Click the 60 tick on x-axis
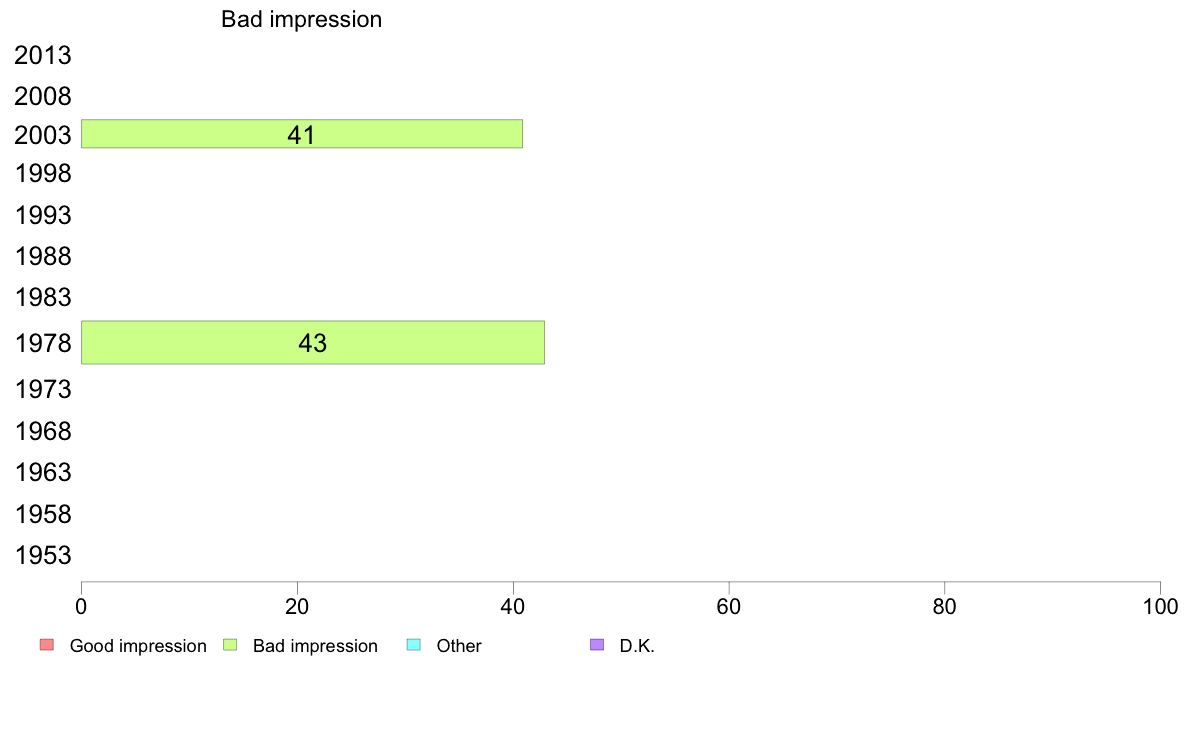This screenshot has height=736, width=1188. point(728,606)
